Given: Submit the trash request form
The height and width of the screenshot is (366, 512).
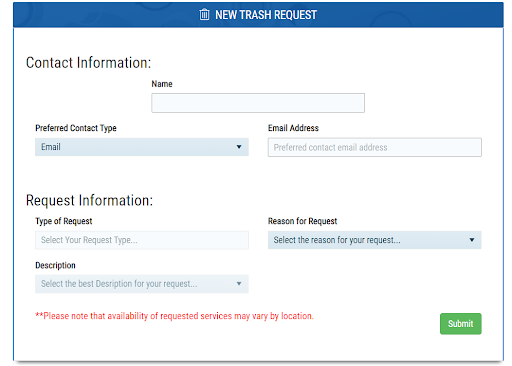Looking at the screenshot, I should pyautogui.click(x=461, y=324).
